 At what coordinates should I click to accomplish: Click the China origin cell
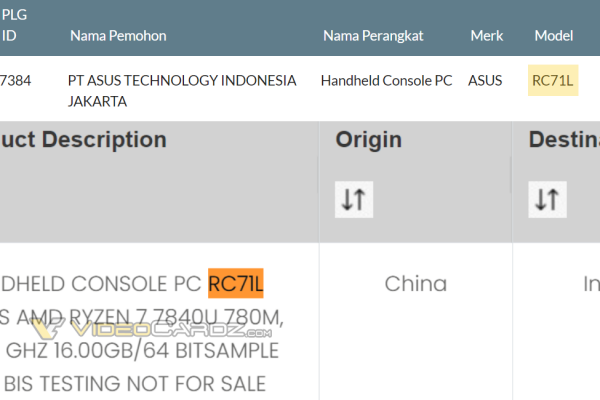pyautogui.click(x=416, y=284)
